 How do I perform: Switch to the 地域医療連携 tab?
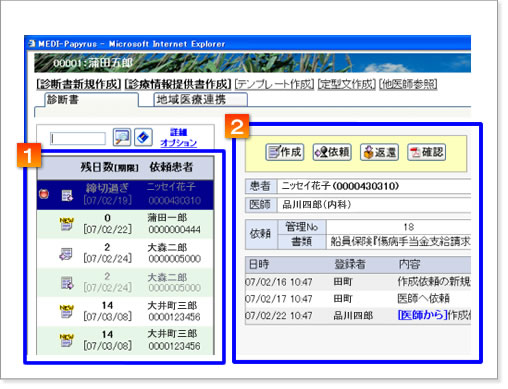[200, 99]
